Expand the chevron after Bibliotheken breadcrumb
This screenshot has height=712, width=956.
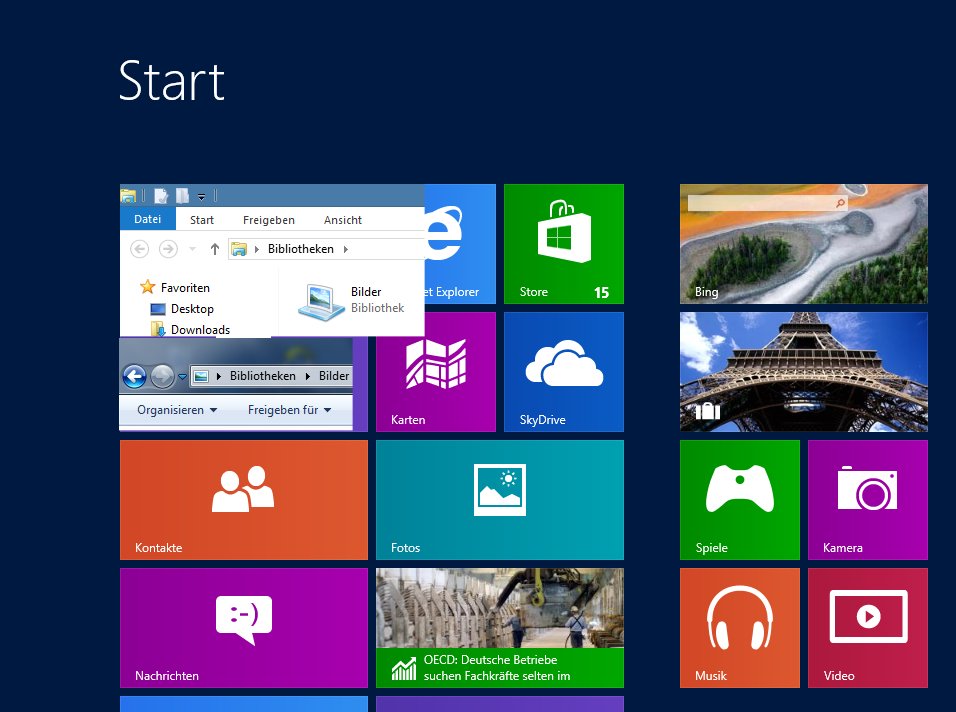346,249
